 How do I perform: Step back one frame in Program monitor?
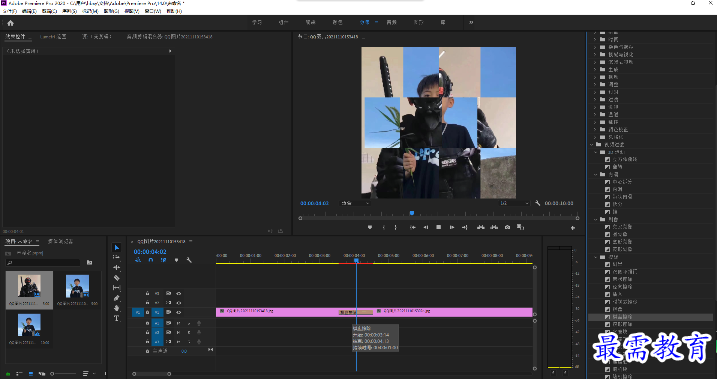pos(426,227)
